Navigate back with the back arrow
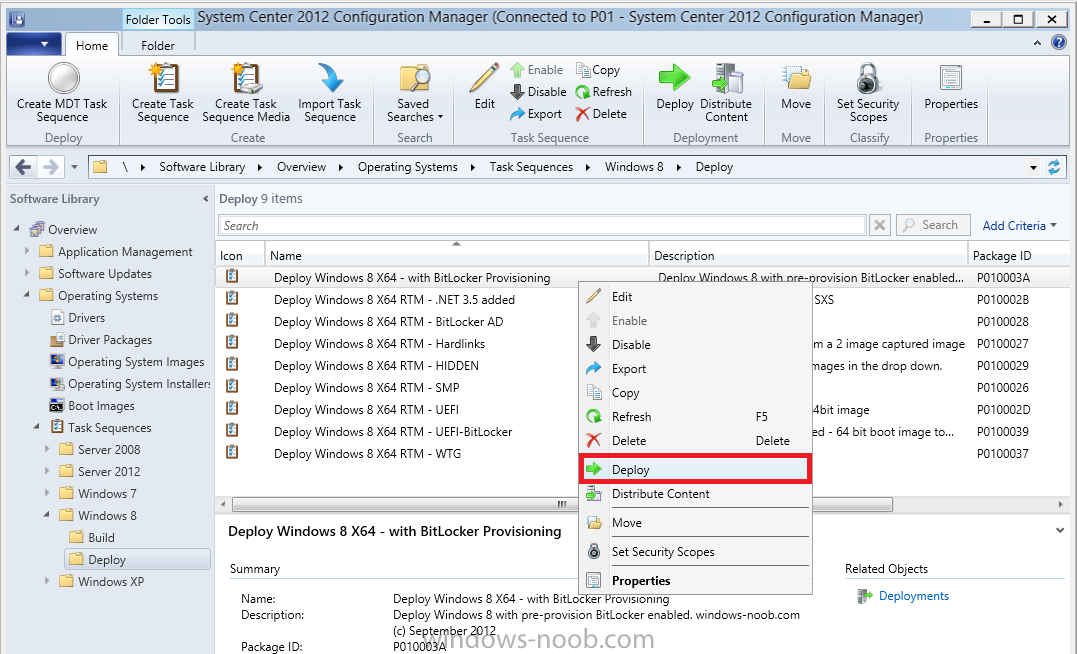Screen dimensions: 1077x654 point(23,167)
